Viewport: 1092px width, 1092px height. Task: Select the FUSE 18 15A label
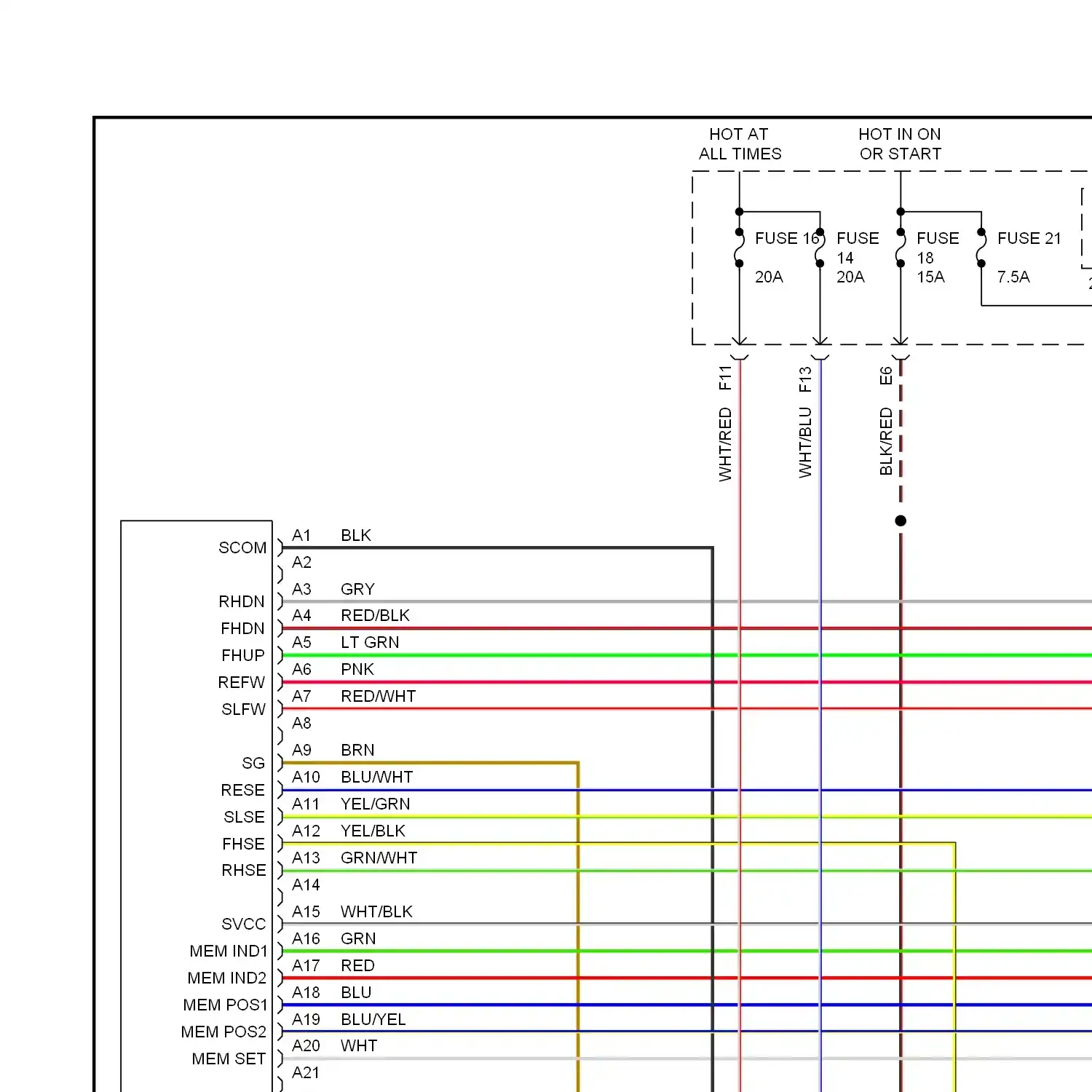click(937, 258)
